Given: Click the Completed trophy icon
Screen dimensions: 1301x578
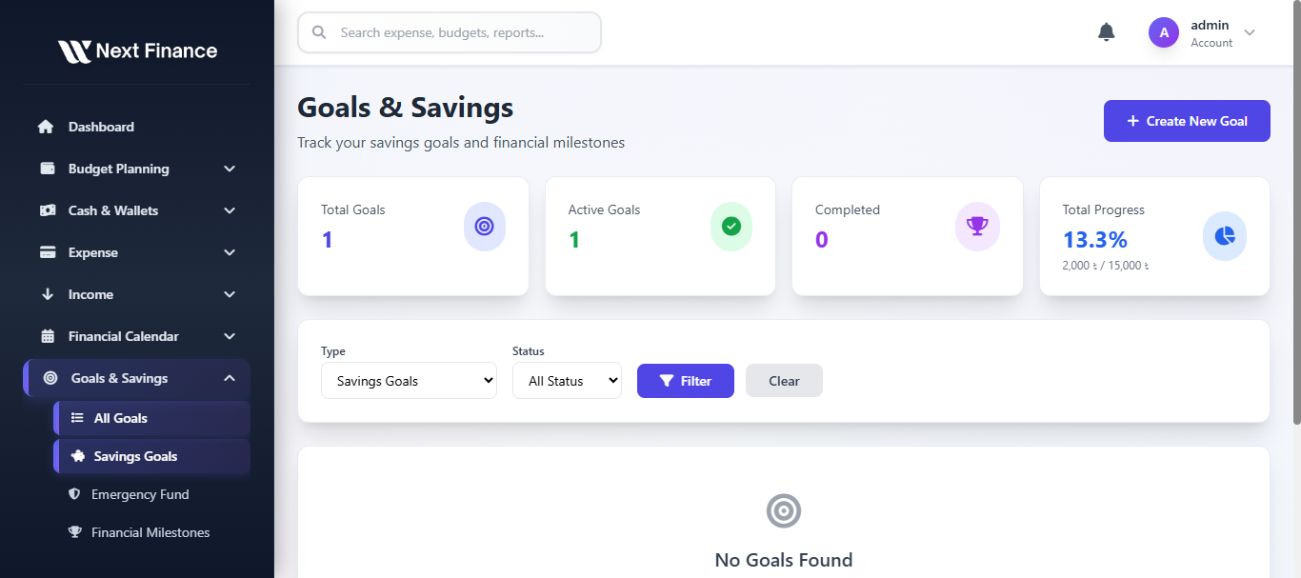Looking at the screenshot, I should point(976,227).
